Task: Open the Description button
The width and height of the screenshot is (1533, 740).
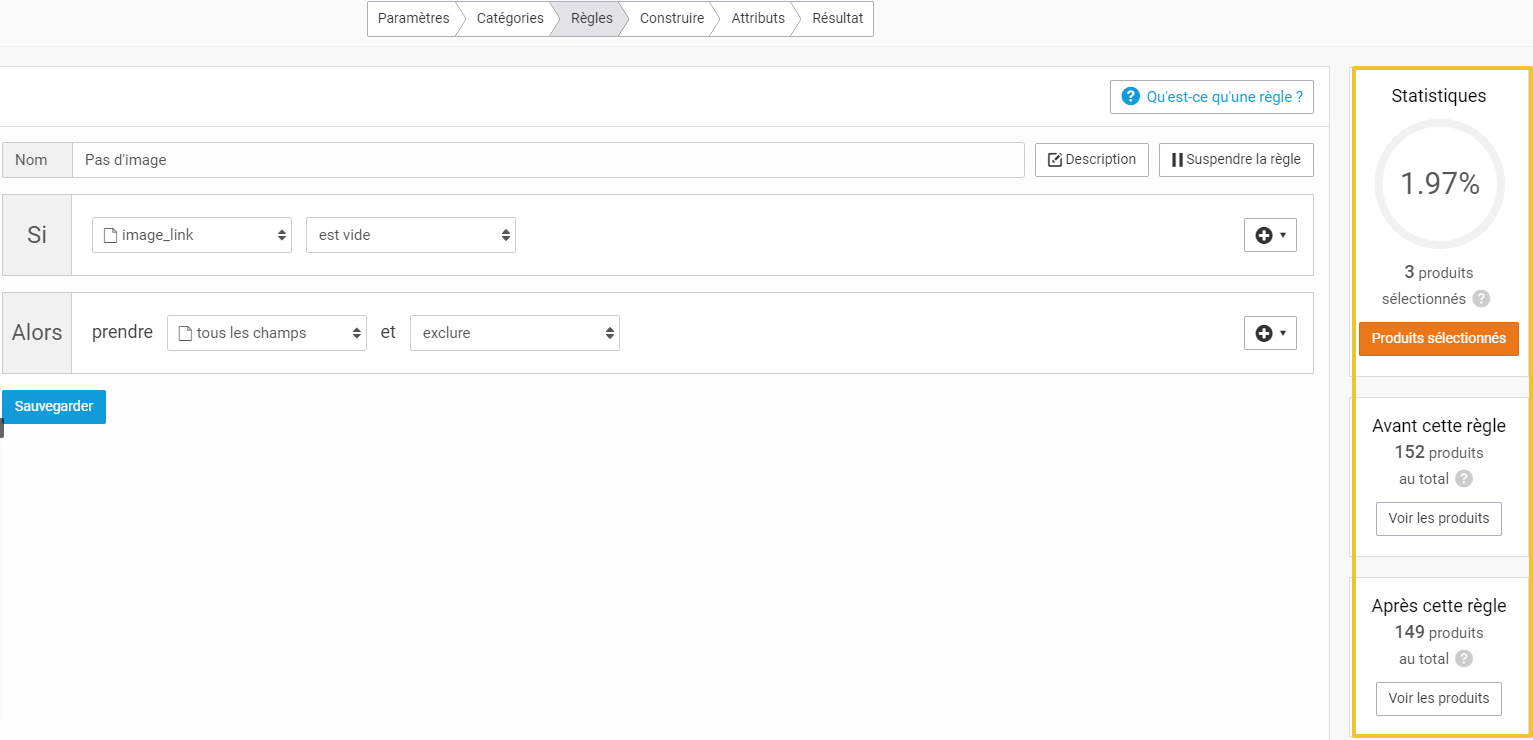Action: (1092, 160)
